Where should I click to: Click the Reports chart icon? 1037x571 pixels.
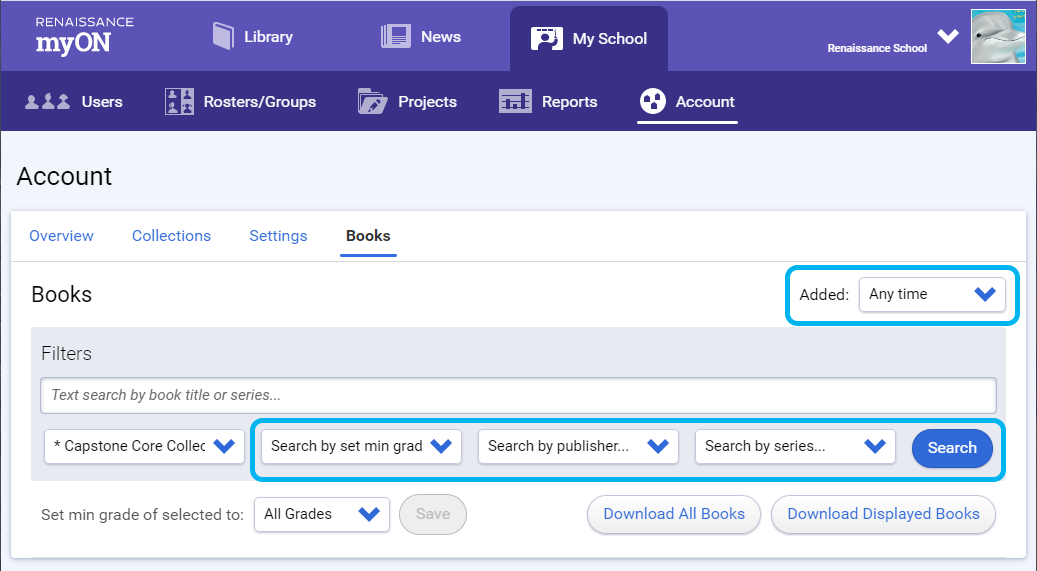(x=515, y=101)
